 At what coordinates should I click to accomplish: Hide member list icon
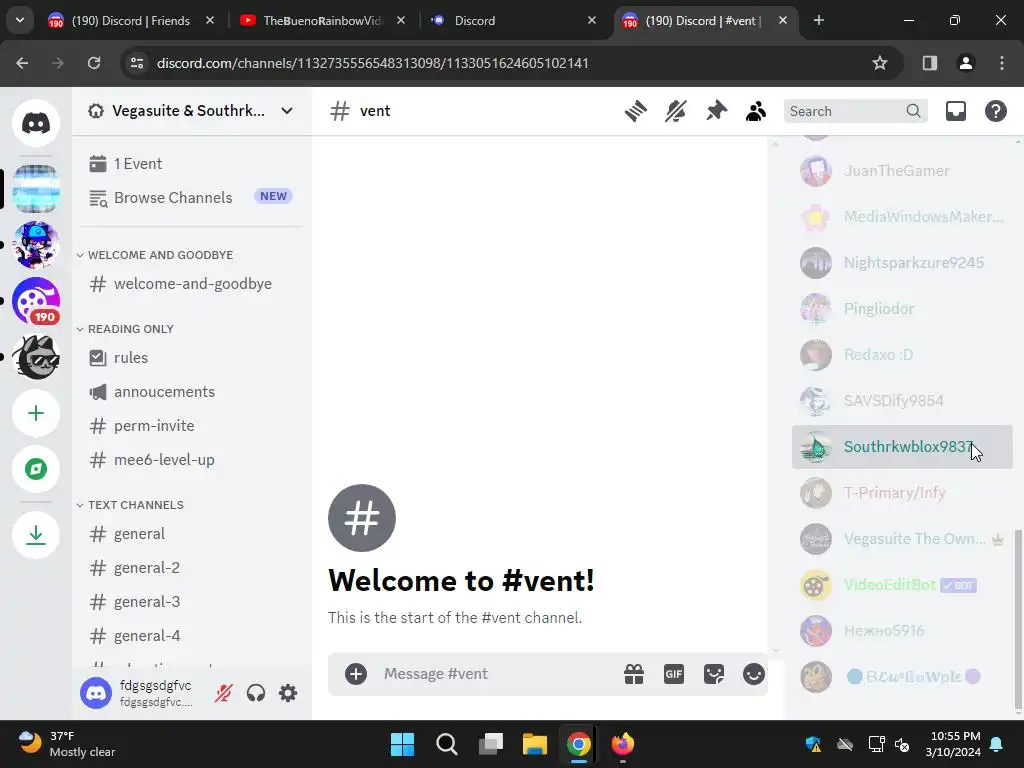click(756, 111)
